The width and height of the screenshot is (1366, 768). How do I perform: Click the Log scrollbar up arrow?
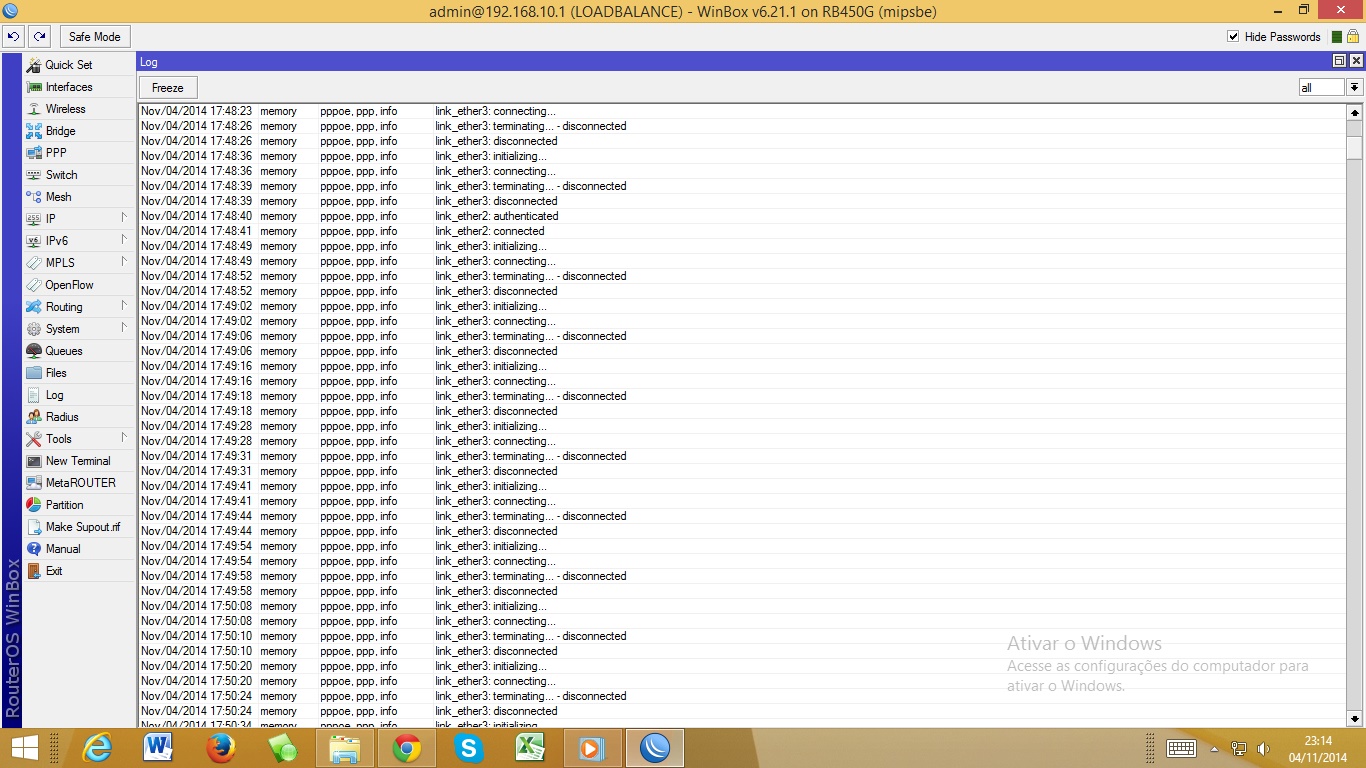1355,113
